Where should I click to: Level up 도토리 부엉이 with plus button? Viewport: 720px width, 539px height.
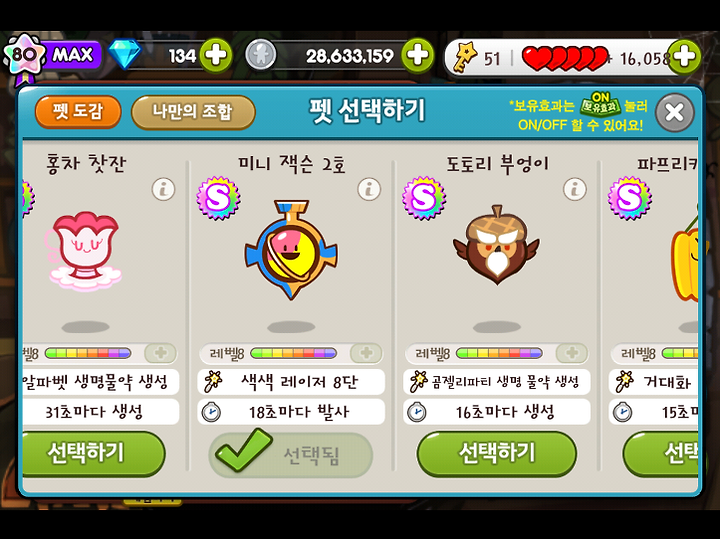coord(572,353)
